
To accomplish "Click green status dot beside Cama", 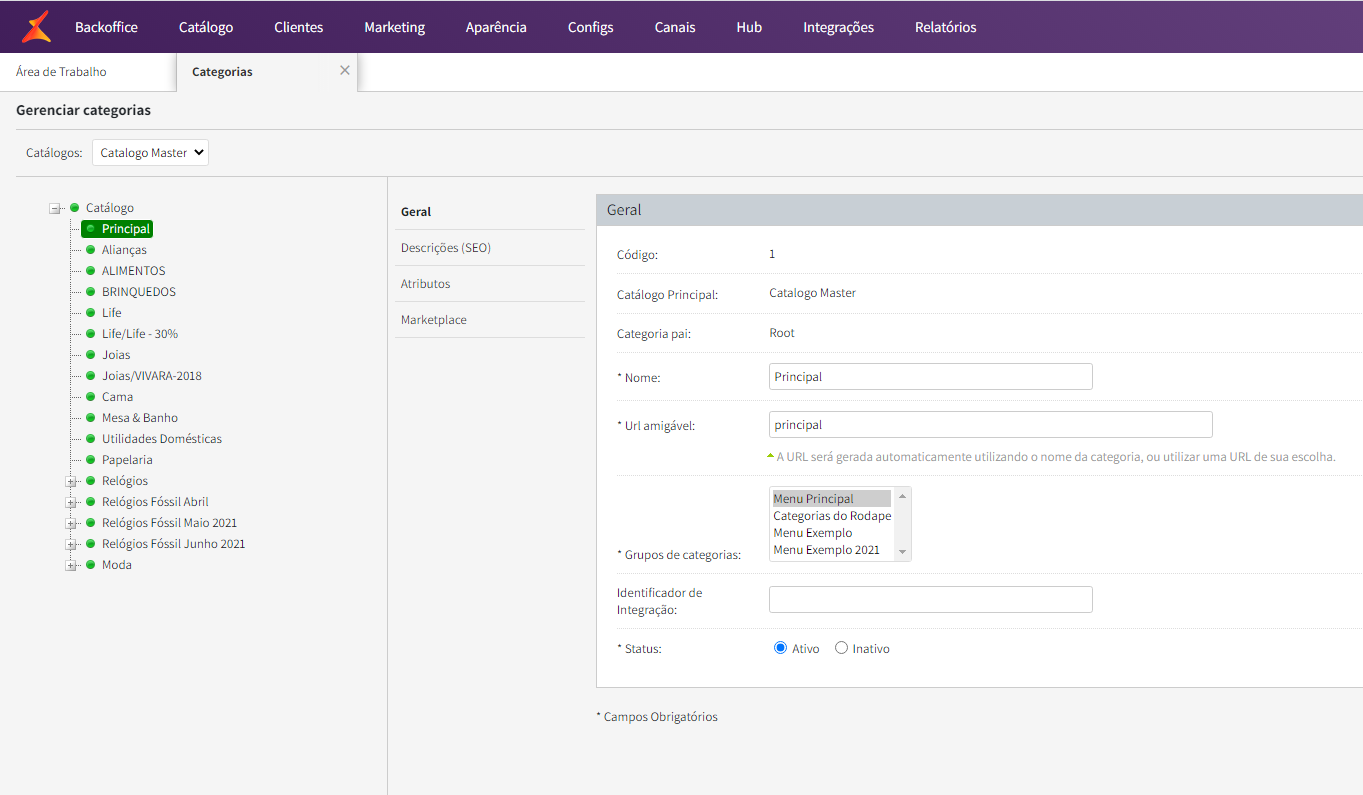I will coord(91,397).
